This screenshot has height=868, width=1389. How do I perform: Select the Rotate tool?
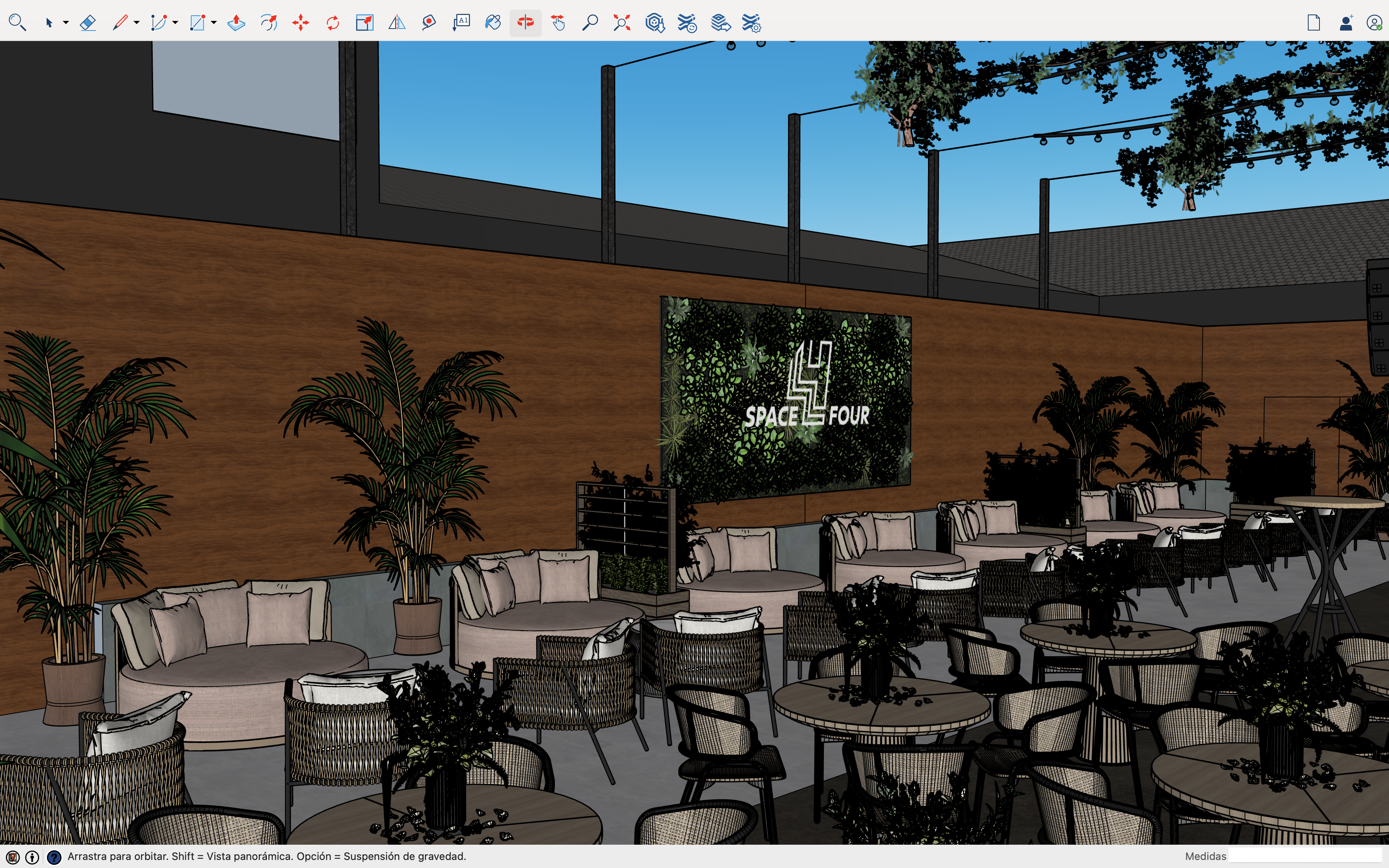coord(332,23)
